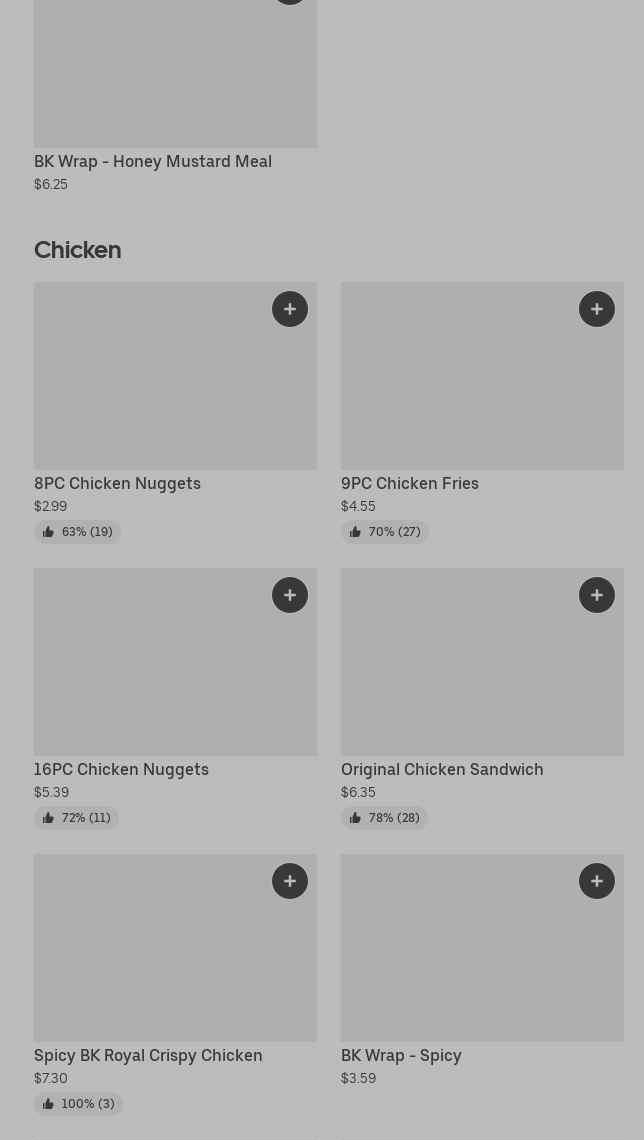Open BK Wrap - Honey Mustard Meal
Image resolution: width=644 pixels, height=1140 pixels.
[x=153, y=161]
